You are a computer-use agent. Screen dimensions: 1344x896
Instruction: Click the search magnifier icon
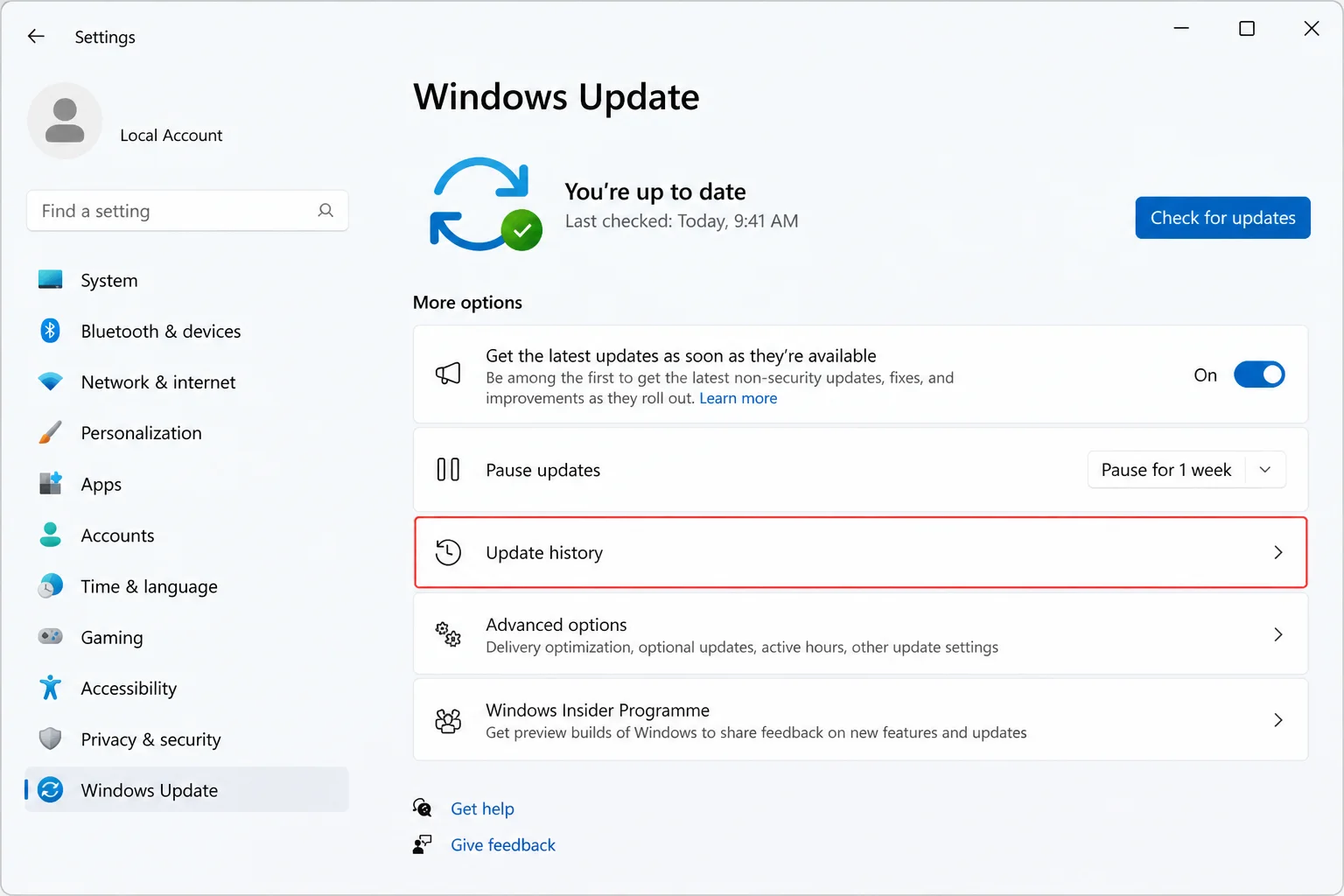point(325,210)
